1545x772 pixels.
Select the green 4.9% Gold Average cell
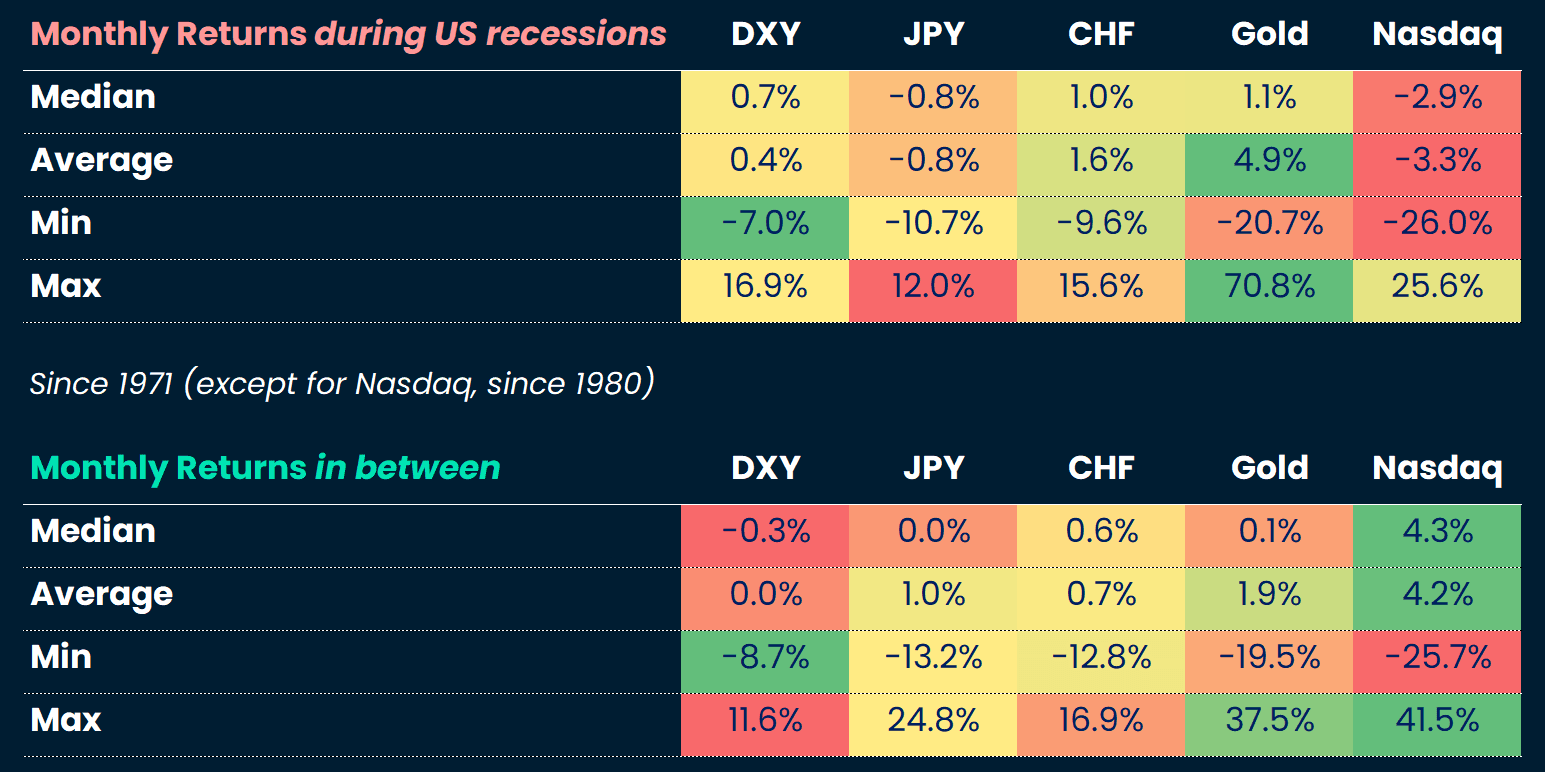(x=1269, y=160)
